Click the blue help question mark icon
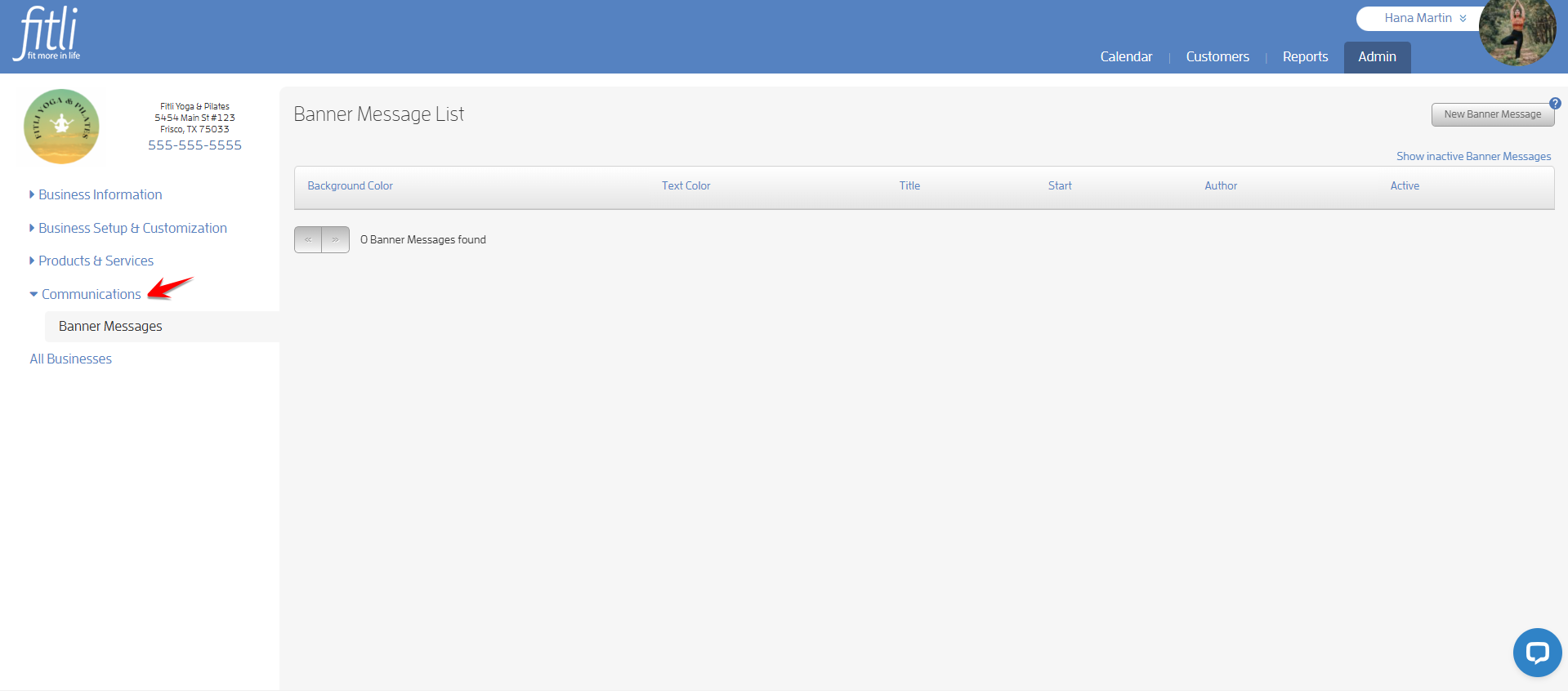The image size is (1568, 691). pyautogui.click(x=1555, y=104)
